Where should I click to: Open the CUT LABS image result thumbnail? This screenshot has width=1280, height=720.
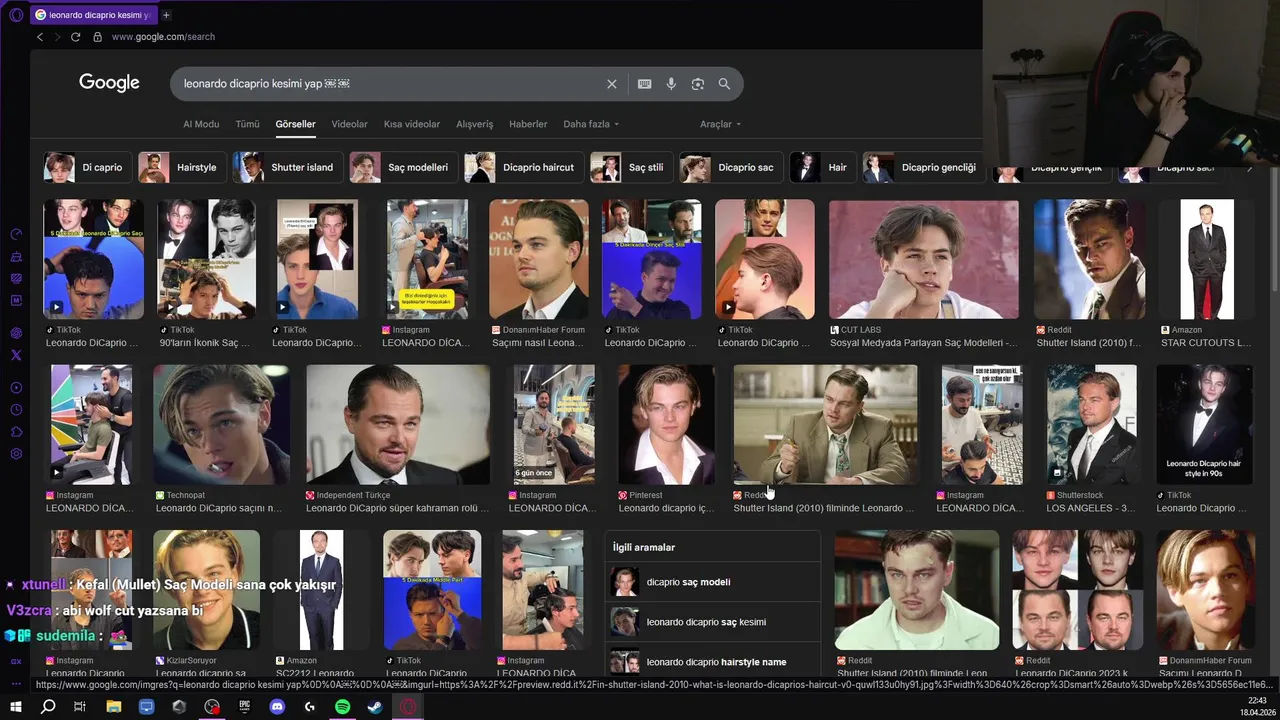(x=924, y=259)
